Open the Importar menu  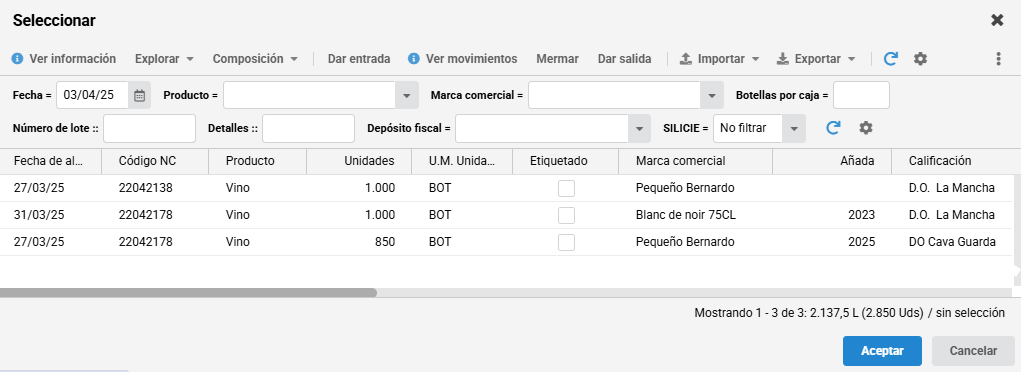(720, 59)
